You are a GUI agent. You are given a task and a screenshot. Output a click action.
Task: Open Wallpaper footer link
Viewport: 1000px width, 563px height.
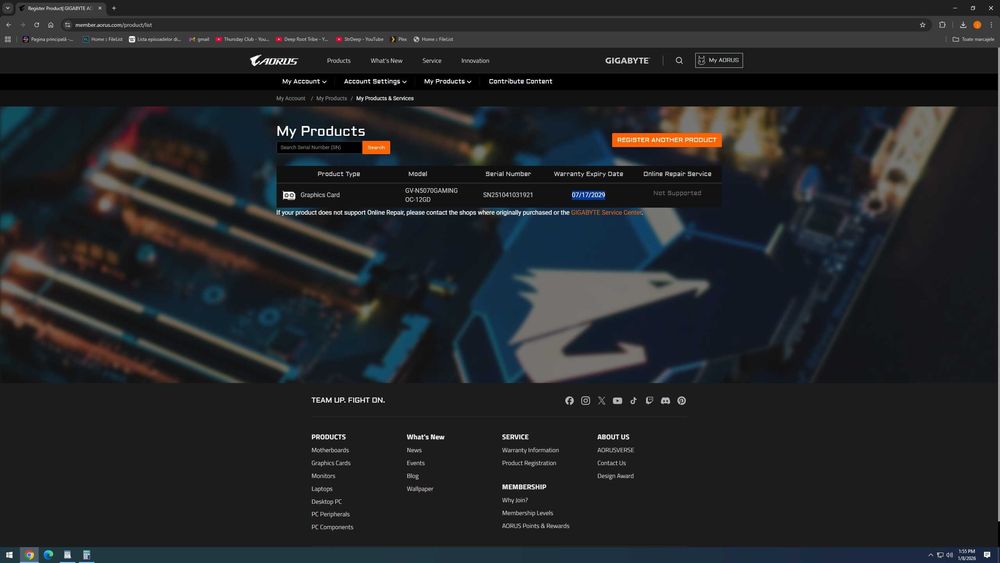[x=420, y=489]
